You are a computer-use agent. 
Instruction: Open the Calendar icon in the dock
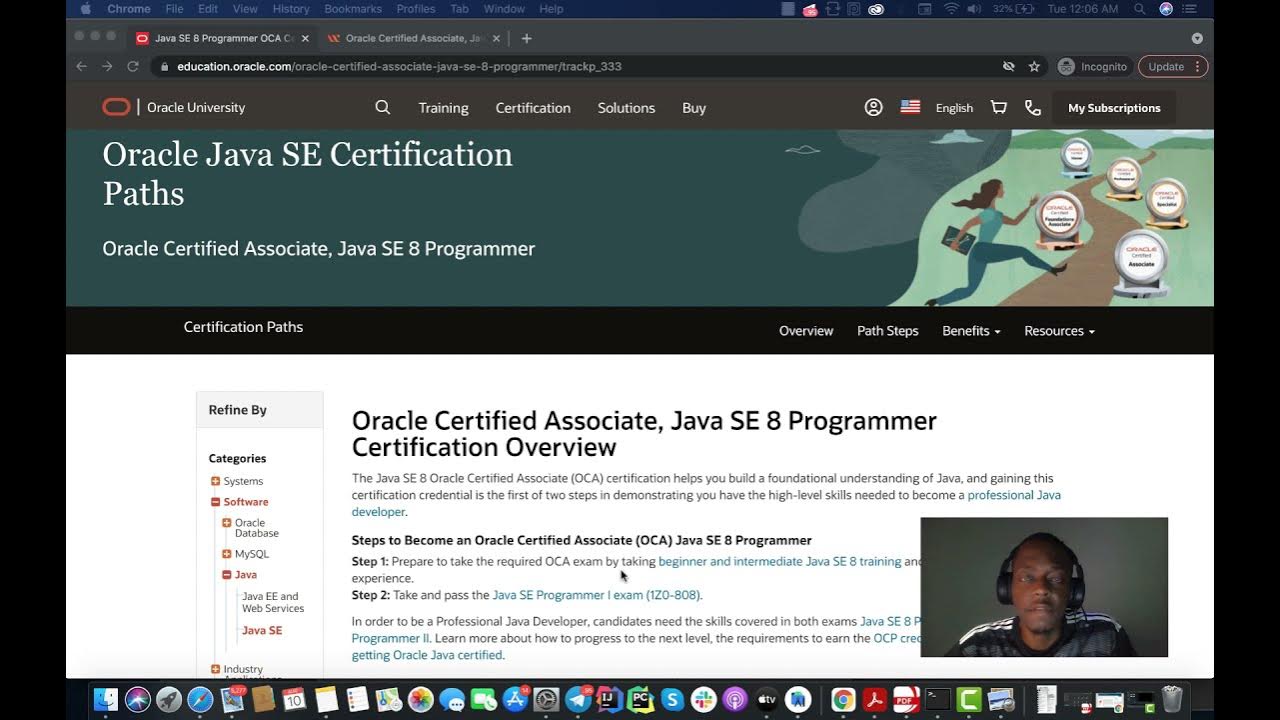click(294, 700)
